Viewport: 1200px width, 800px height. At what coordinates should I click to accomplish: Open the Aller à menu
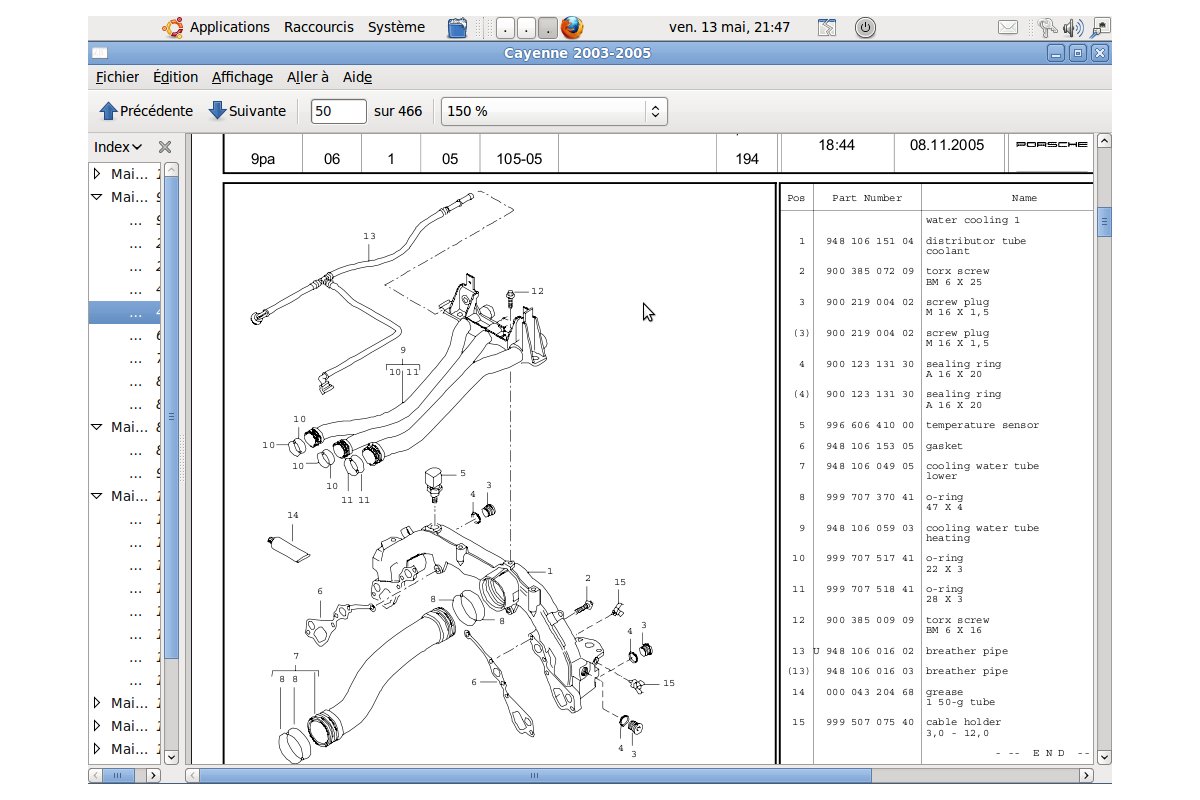click(308, 77)
